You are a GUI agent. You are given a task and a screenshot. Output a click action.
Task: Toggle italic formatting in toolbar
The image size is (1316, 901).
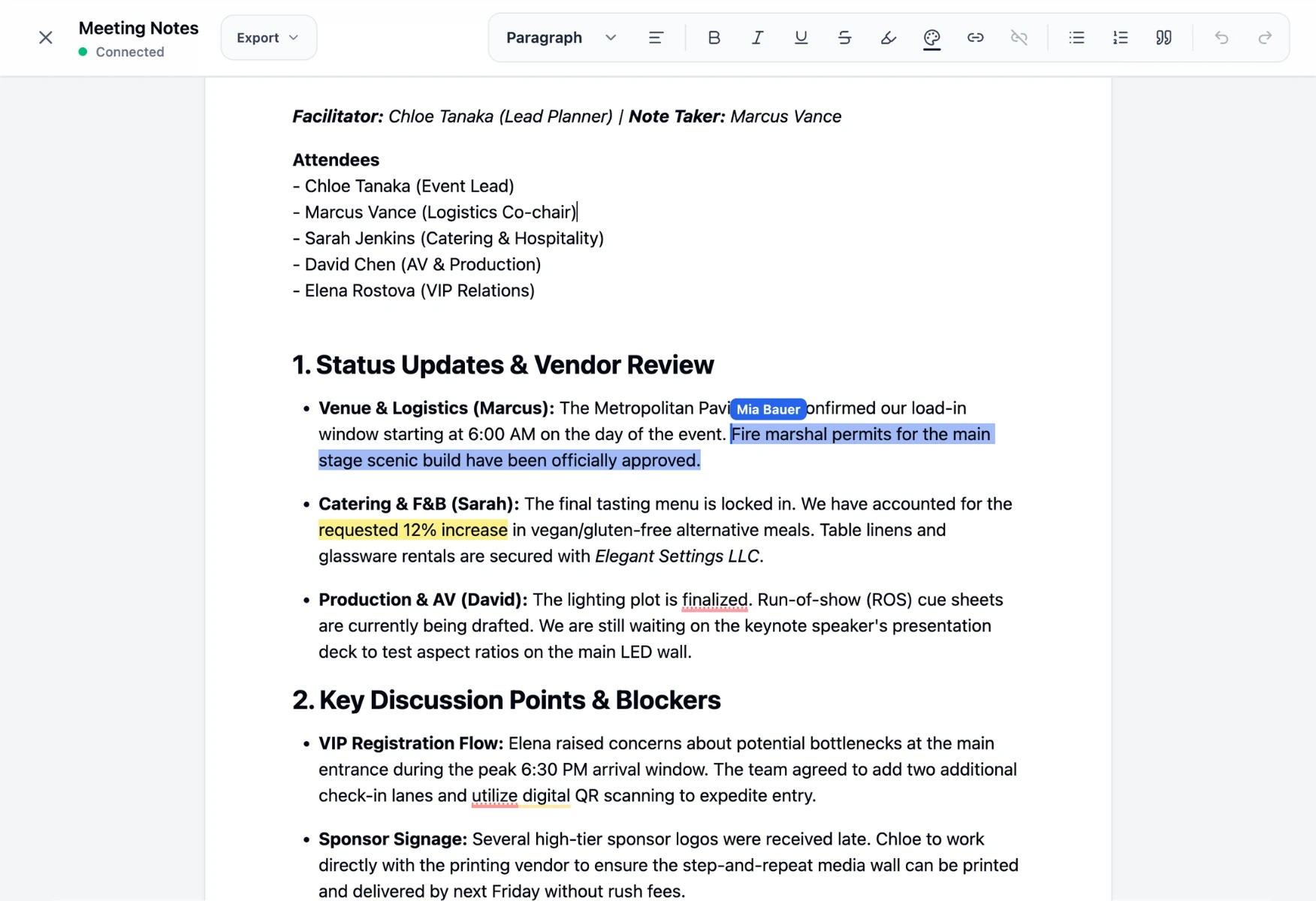[x=757, y=38]
